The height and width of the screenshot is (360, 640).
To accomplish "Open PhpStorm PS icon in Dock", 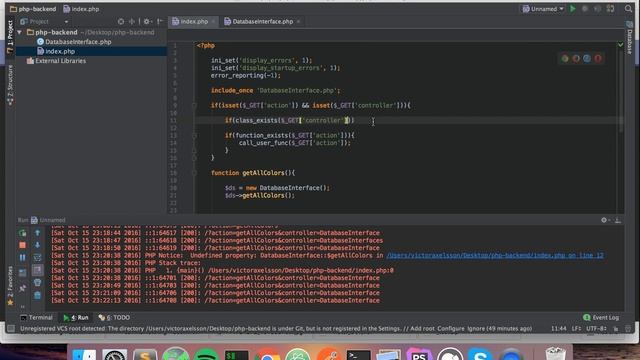I will 419,354.
